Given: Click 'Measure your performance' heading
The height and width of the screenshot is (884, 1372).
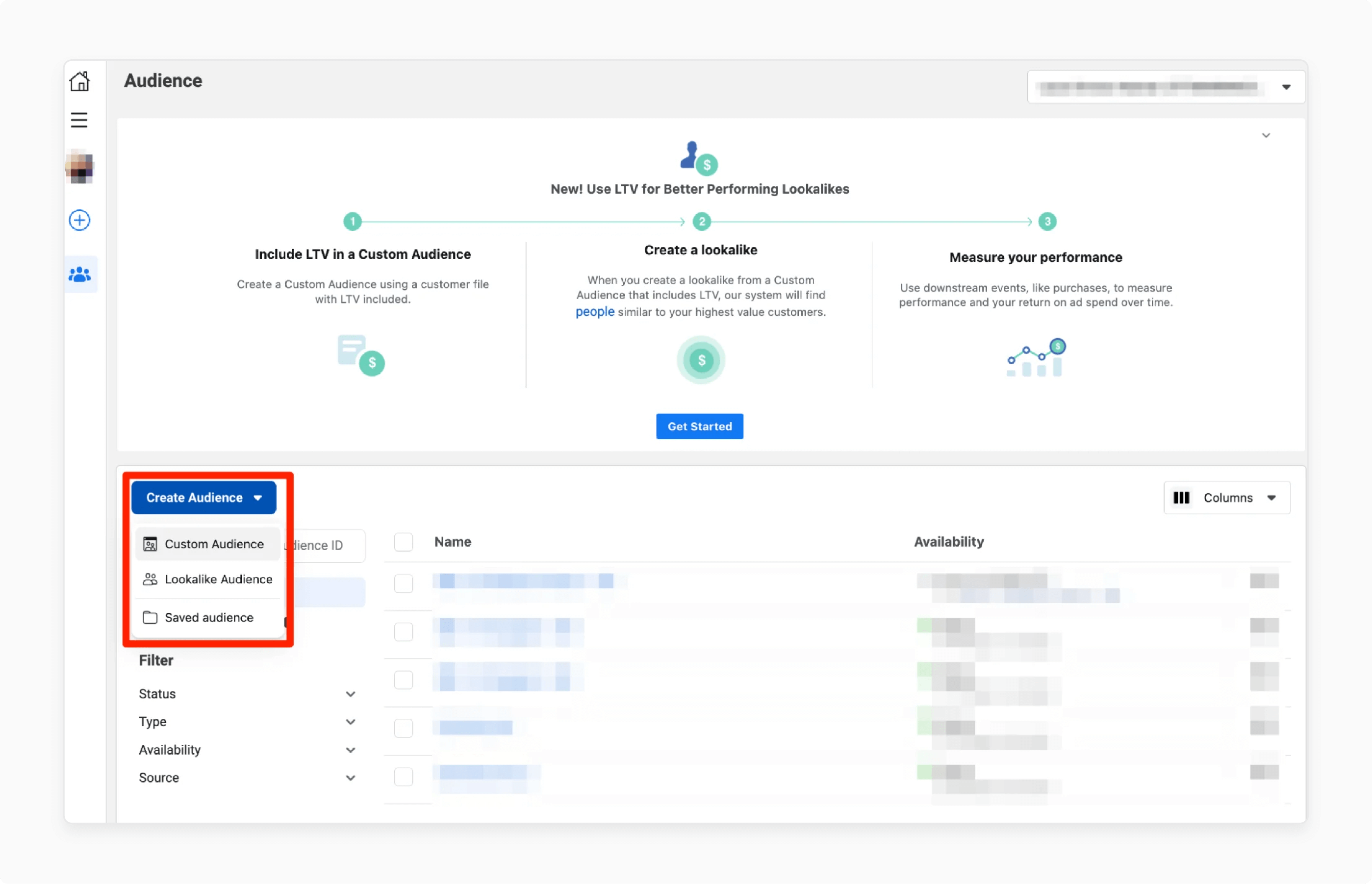Looking at the screenshot, I should point(1036,257).
